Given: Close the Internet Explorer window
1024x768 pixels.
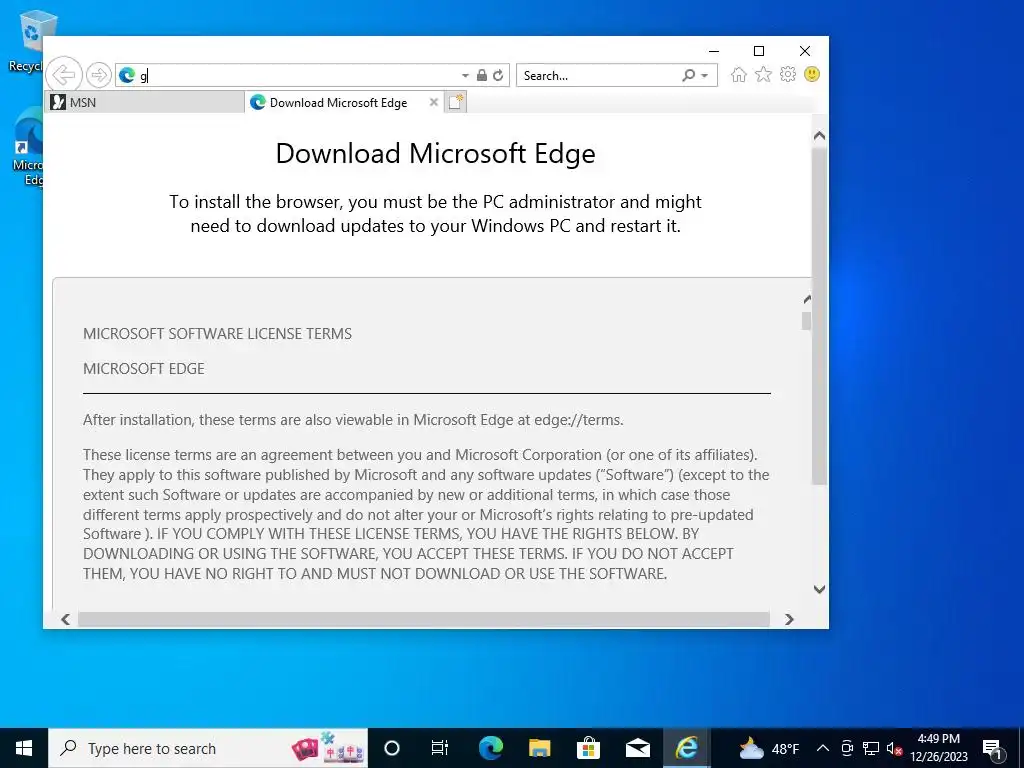Looking at the screenshot, I should [805, 51].
